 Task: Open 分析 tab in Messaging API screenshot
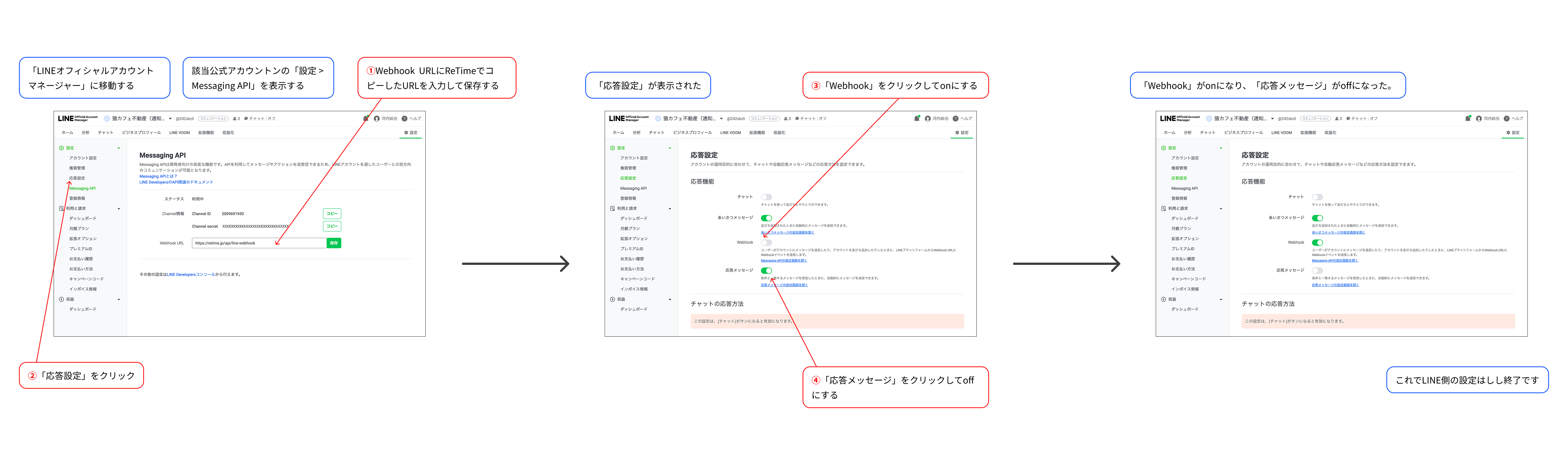(x=85, y=133)
